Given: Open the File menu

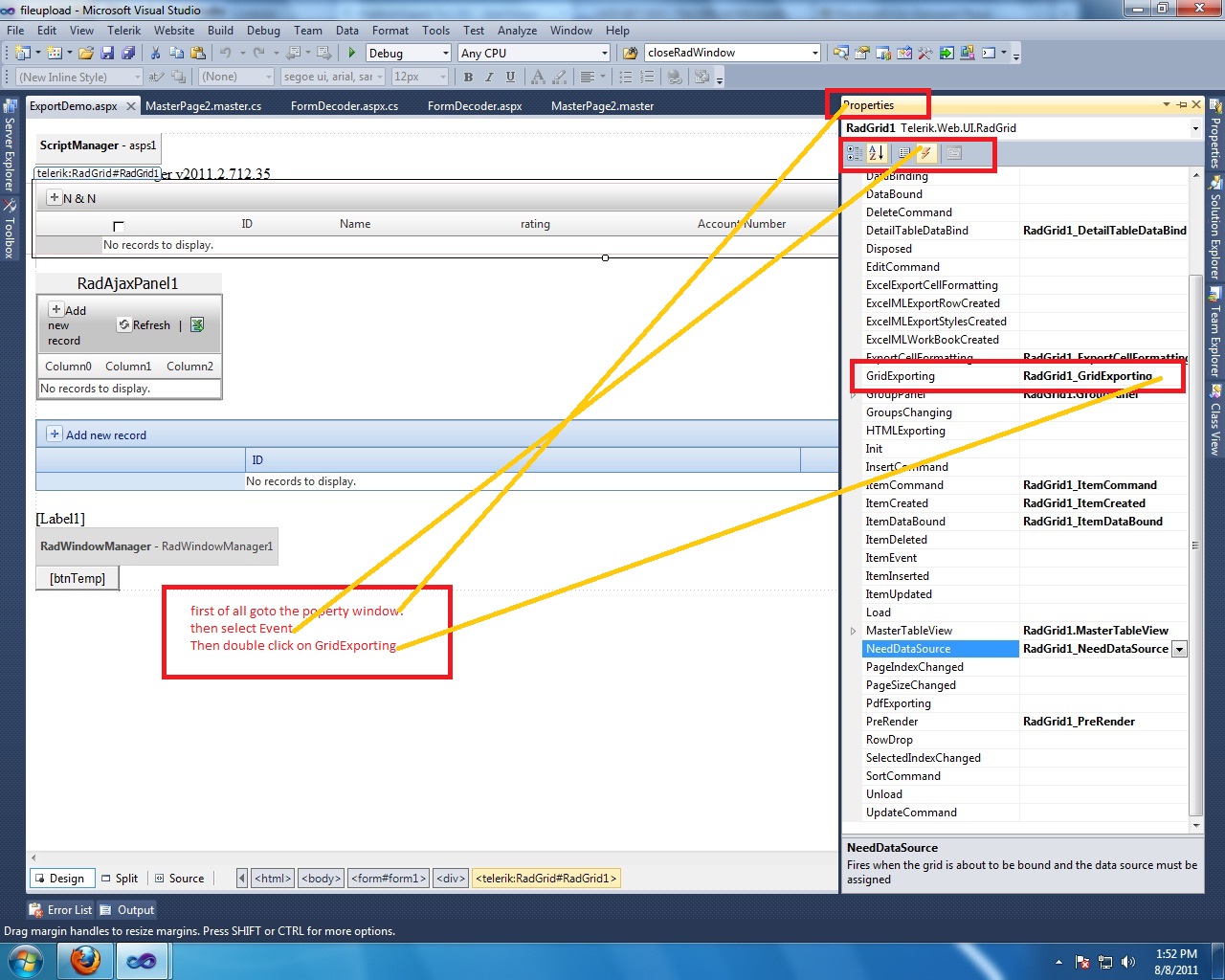Looking at the screenshot, I should point(15,31).
